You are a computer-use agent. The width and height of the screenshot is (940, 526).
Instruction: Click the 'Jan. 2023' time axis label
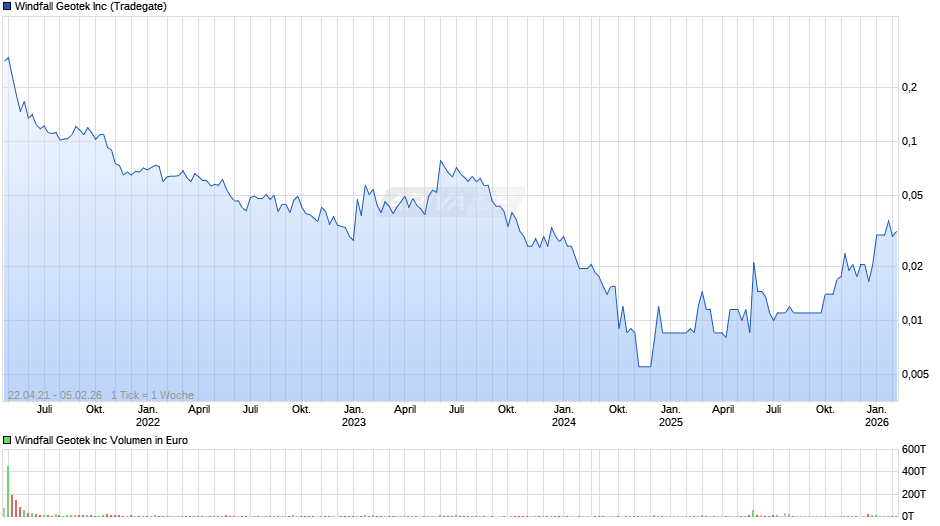tap(354, 416)
